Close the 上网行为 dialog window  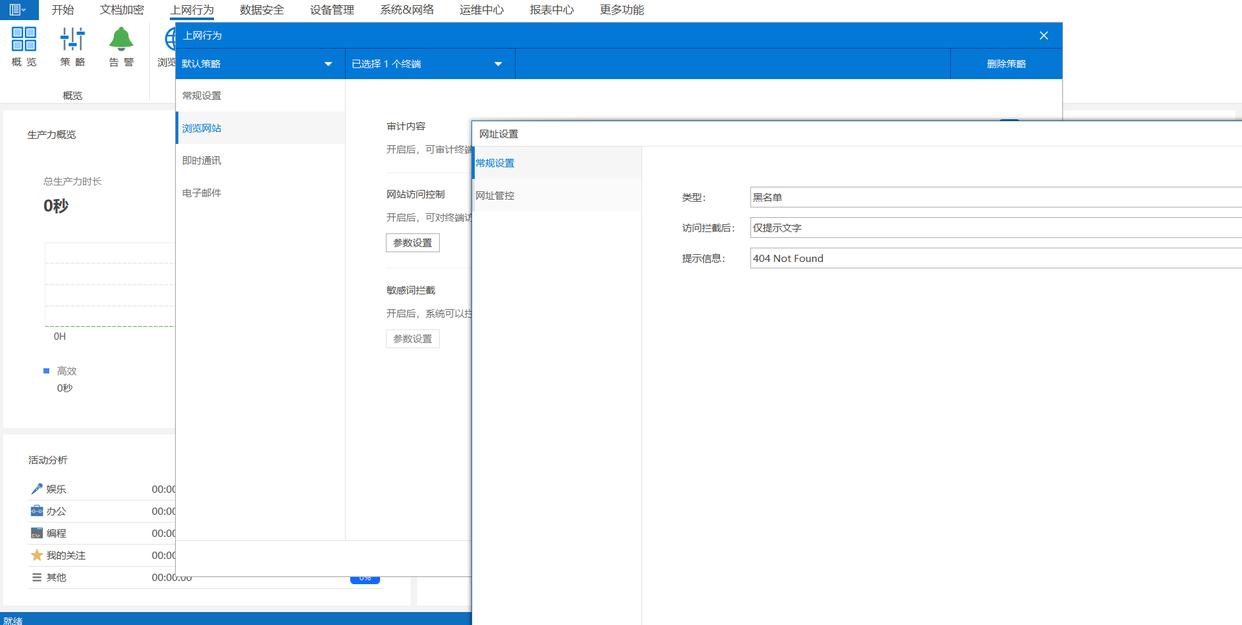1044,35
